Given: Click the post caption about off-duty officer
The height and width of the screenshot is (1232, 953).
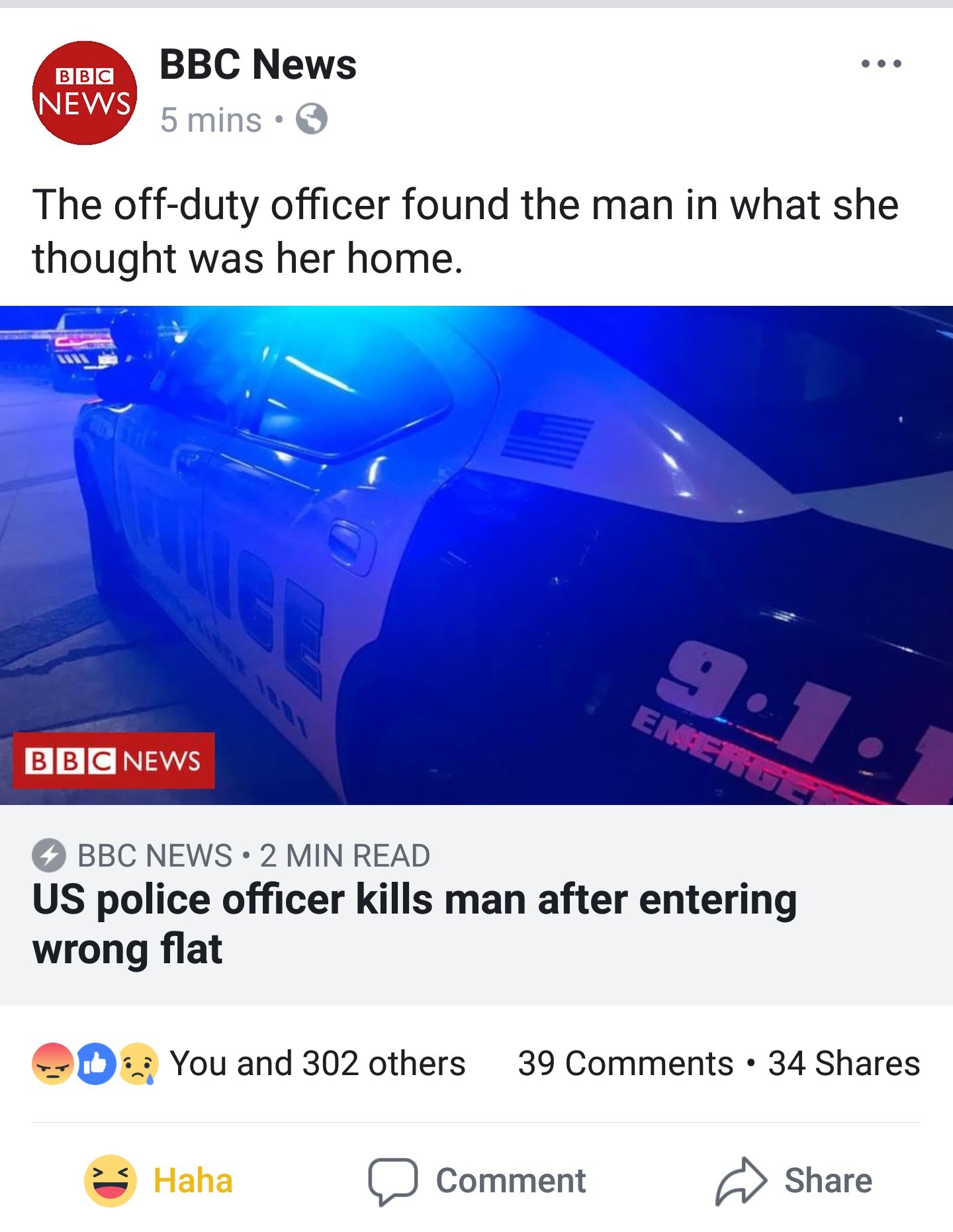Looking at the screenshot, I should [466, 231].
